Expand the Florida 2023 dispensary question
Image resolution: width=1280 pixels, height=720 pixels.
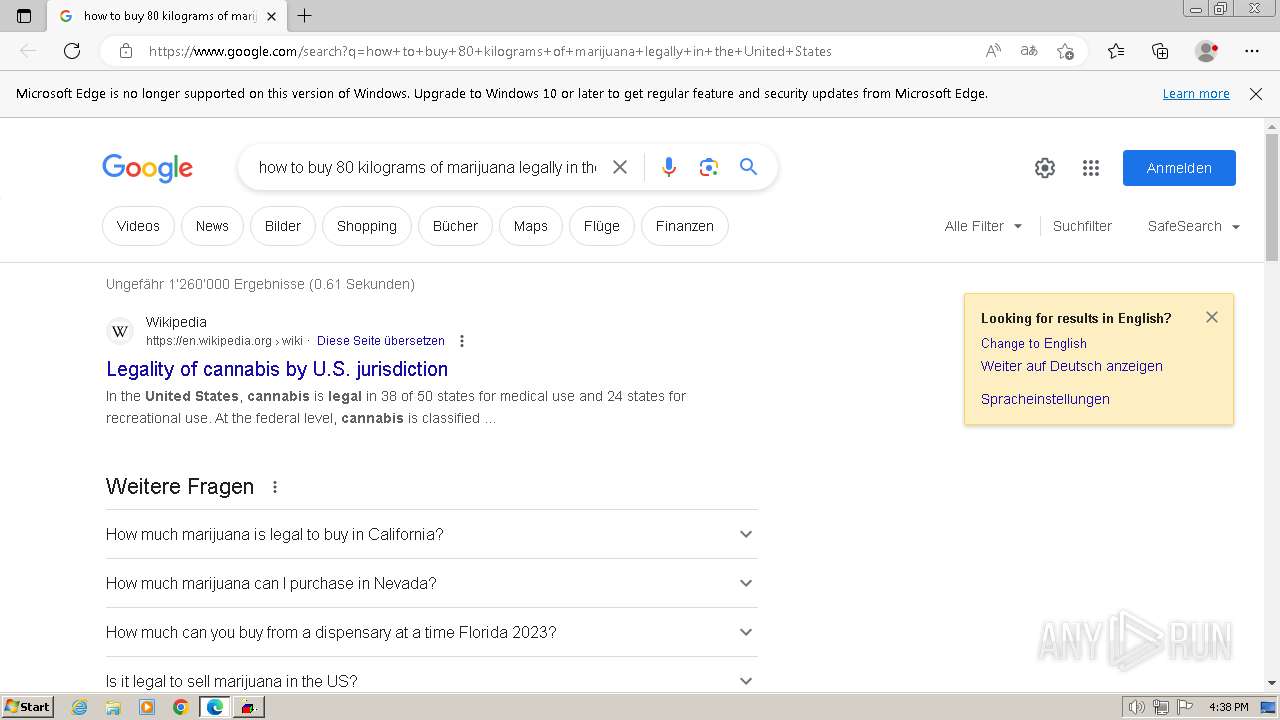coord(431,632)
